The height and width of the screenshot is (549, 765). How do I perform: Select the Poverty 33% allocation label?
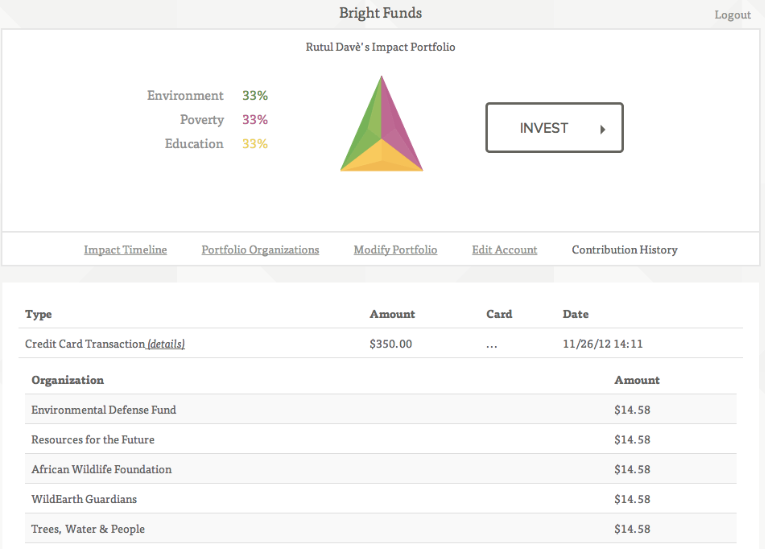[223, 120]
